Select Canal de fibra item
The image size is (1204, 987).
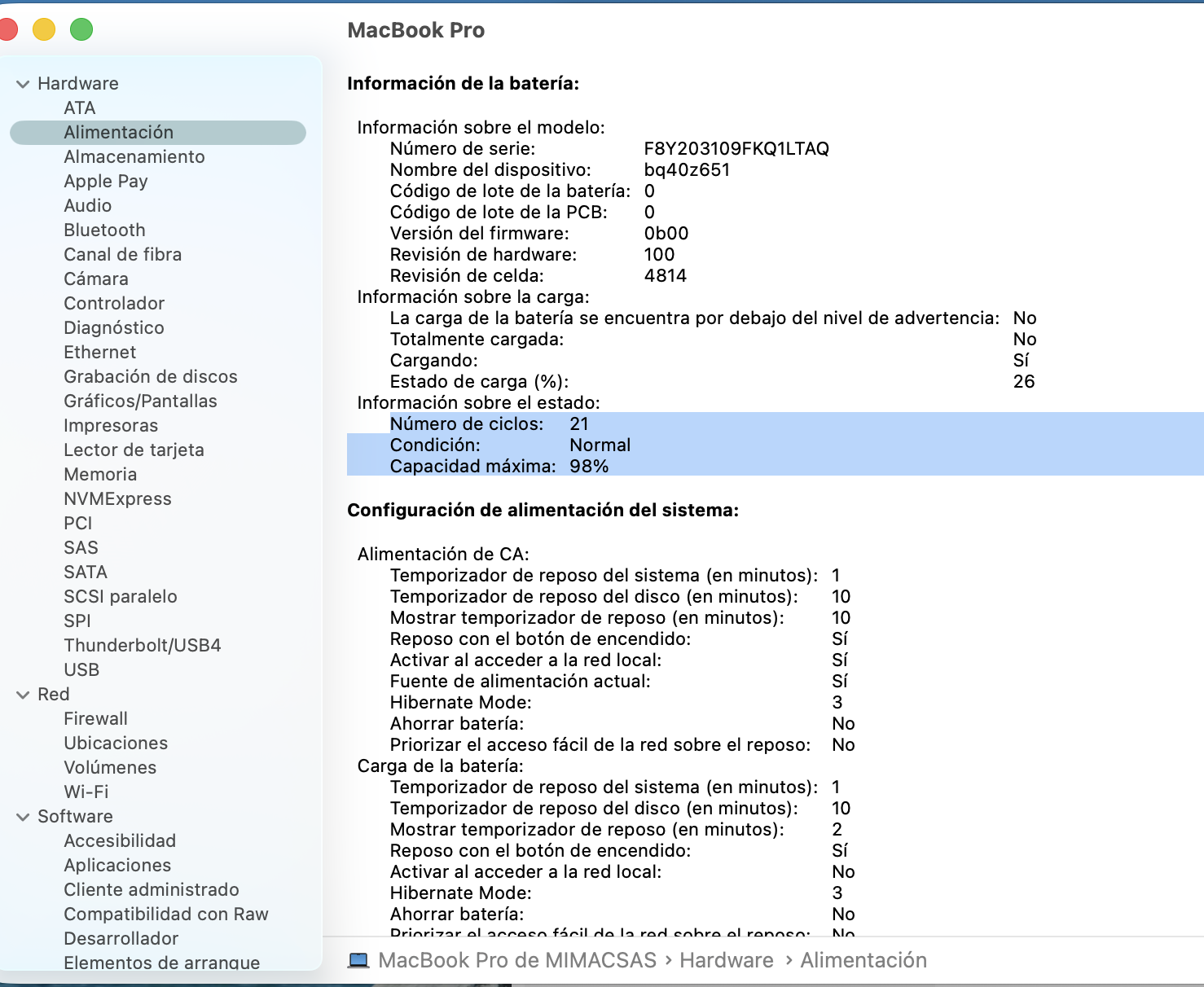123,255
